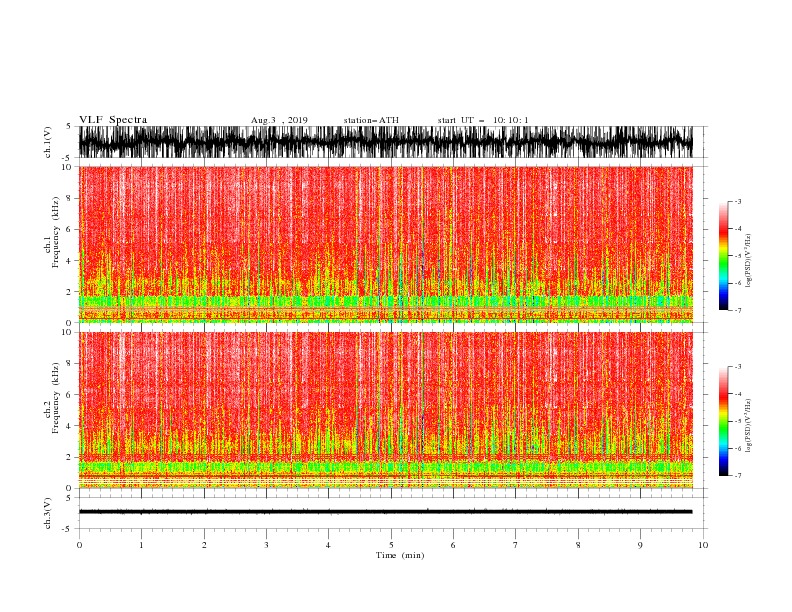Click the "-7" label on ch.1 color bar
The image size is (792, 612).
[x=737, y=310]
